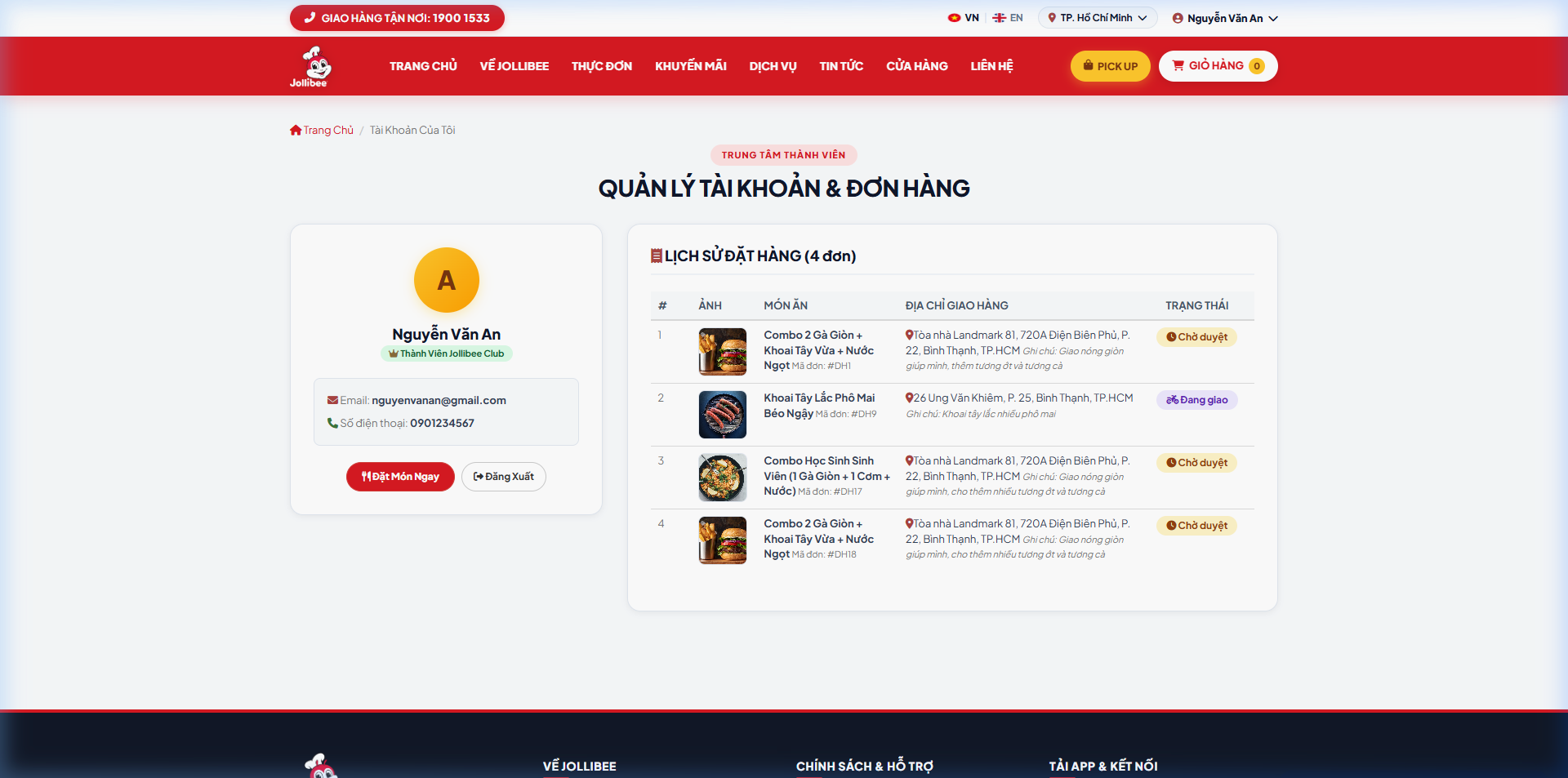The width and height of the screenshot is (1568, 778).
Task: Click thumbnail of Combo Học Sinh Sinh Viên
Action: pyautogui.click(x=723, y=478)
